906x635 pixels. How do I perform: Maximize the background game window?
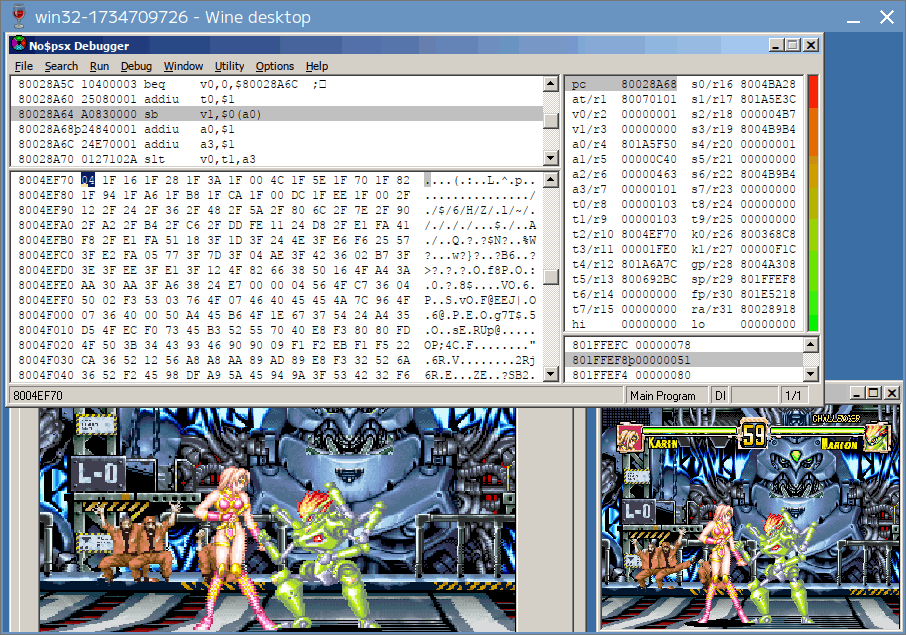[x=874, y=393]
